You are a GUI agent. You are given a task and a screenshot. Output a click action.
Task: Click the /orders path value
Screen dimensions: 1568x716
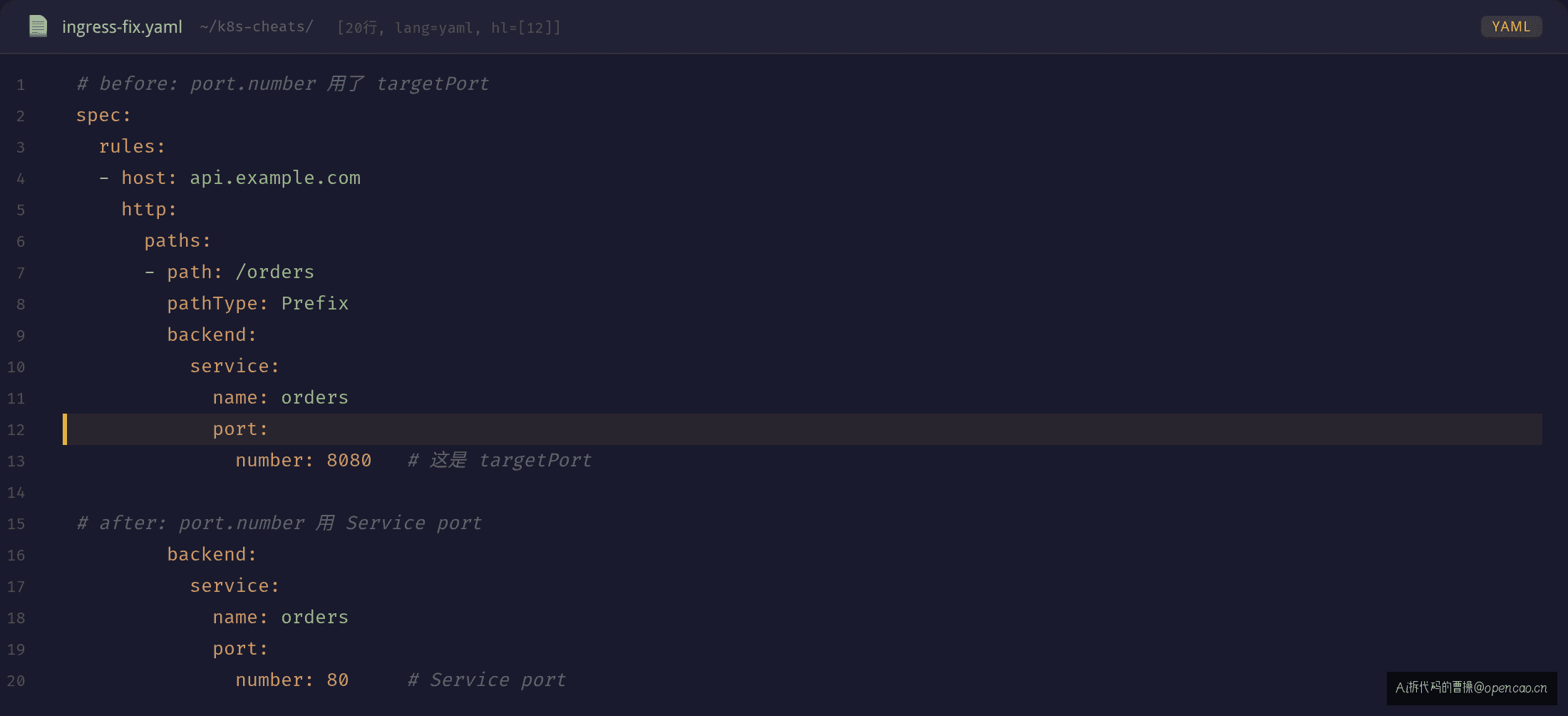[x=275, y=272]
